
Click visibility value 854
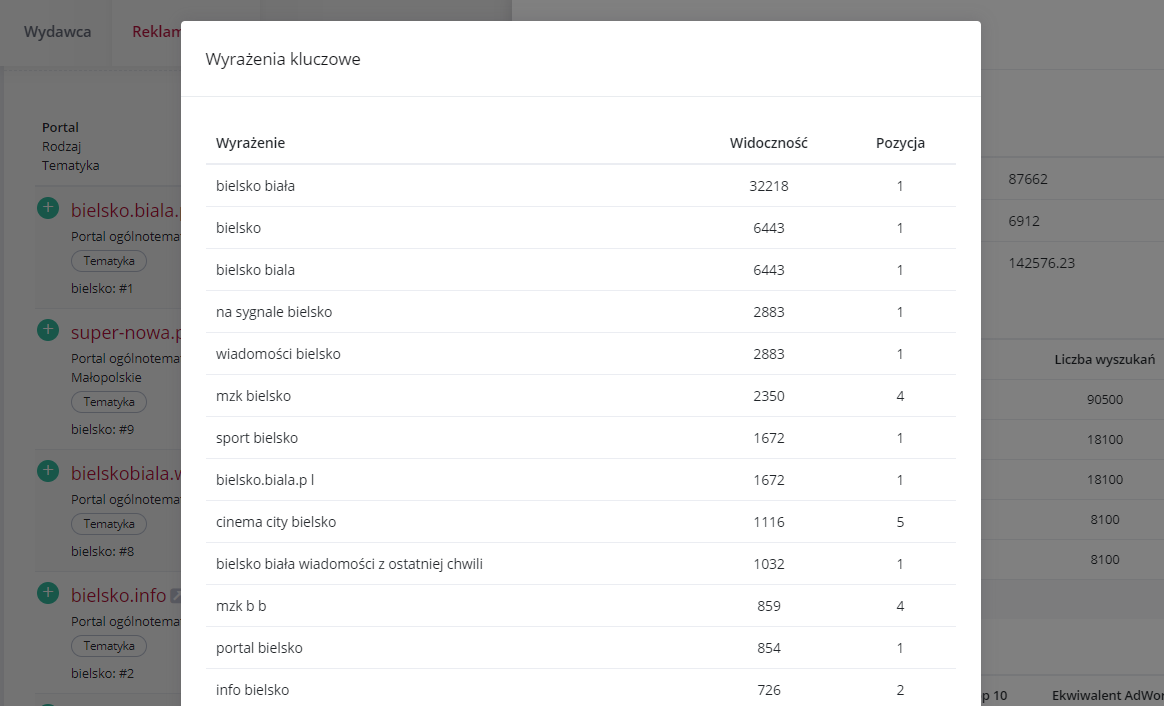pyautogui.click(x=768, y=648)
